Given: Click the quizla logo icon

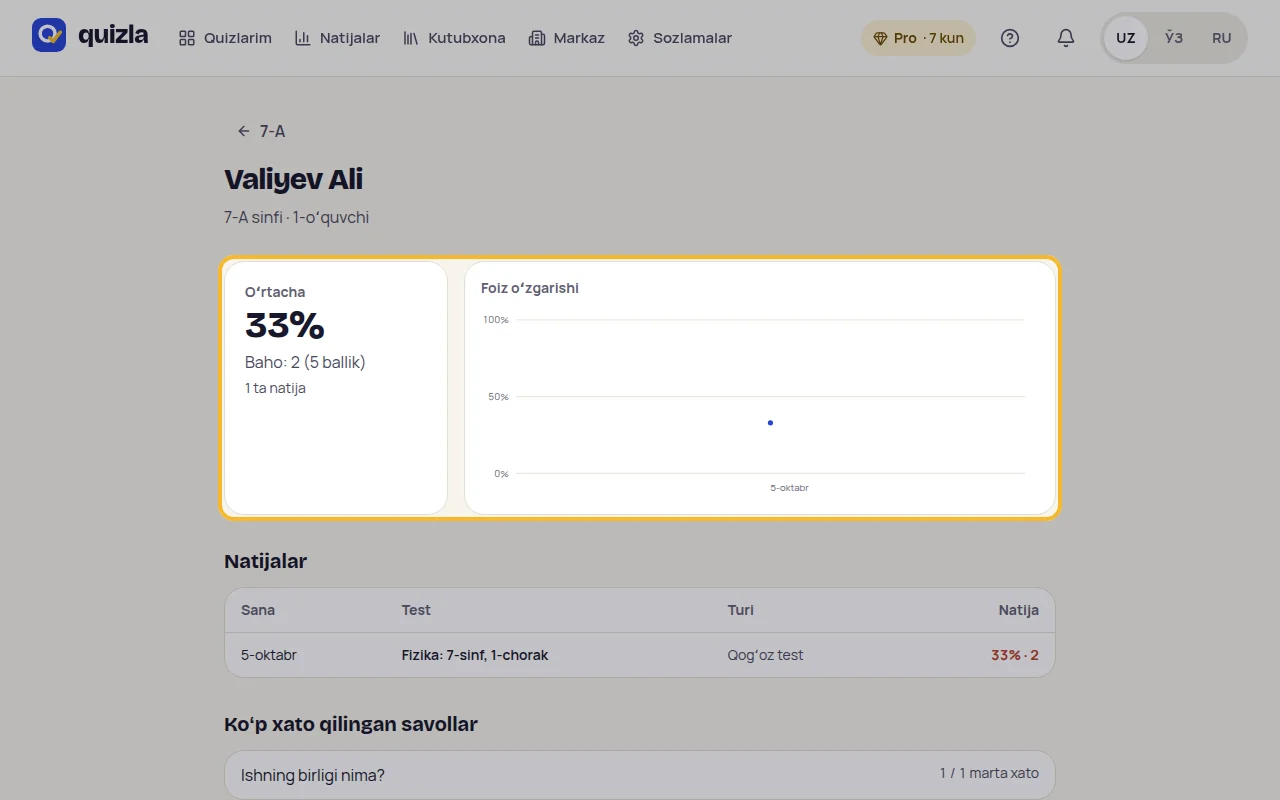Looking at the screenshot, I should pyautogui.click(x=49, y=36).
